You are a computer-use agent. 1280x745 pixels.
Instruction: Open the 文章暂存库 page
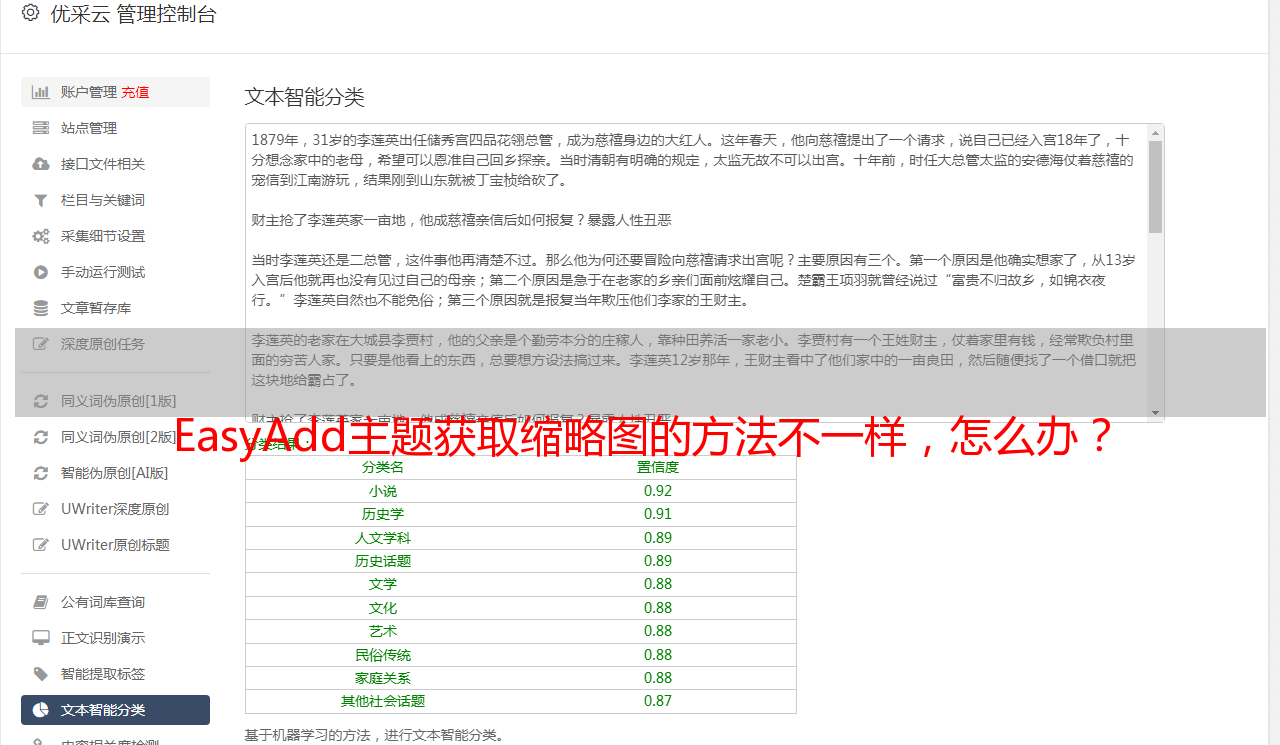(115, 308)
